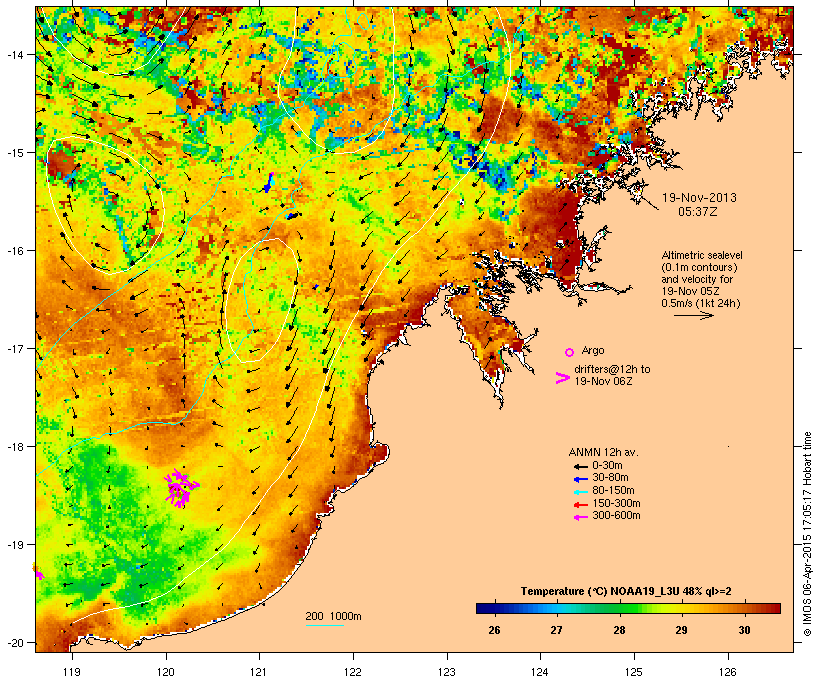Screen dimensions: 820x680
Task: Click the 'Argo' legend label
Action: click(593, 350)
